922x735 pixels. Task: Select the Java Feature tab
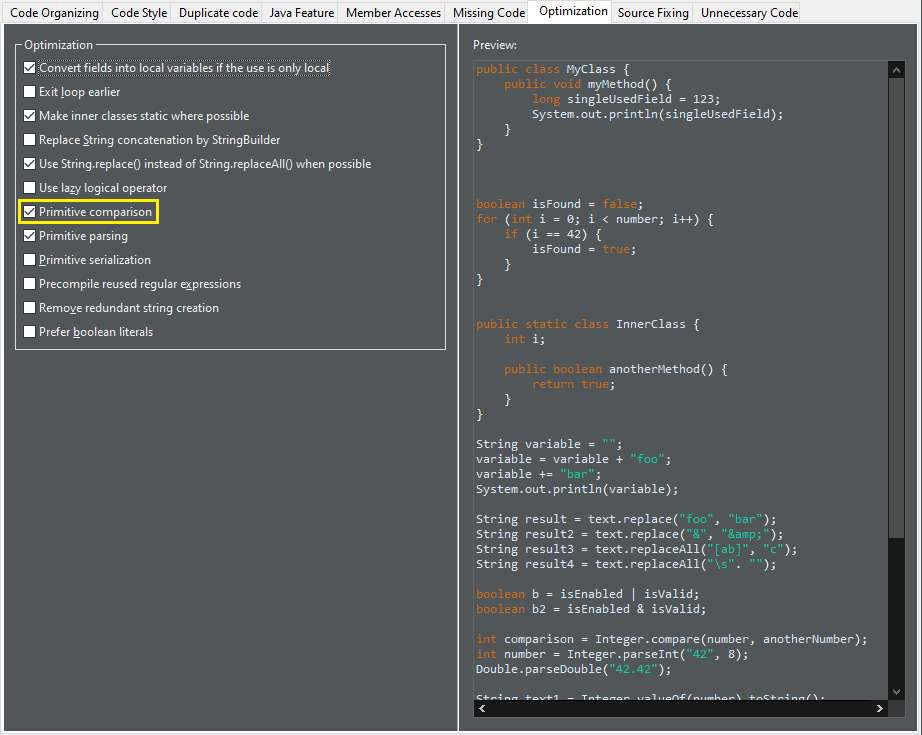coord(302,13)
